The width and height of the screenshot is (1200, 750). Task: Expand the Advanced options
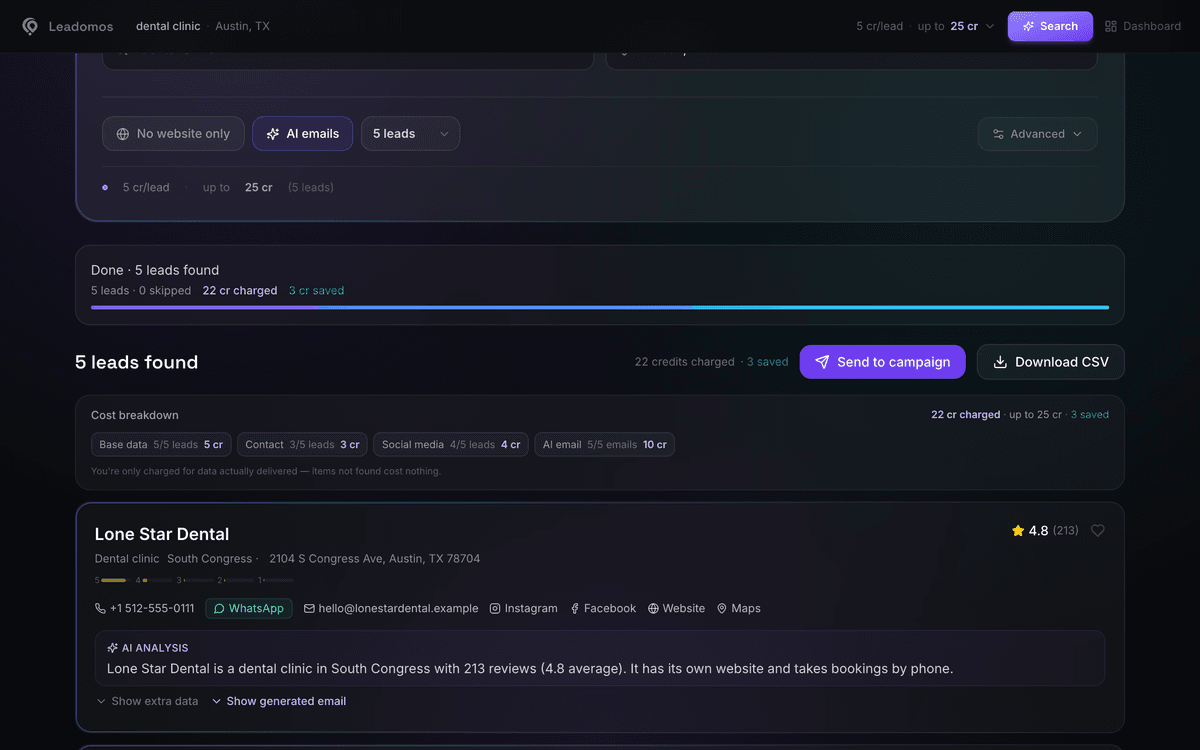tap(1037, 134)
